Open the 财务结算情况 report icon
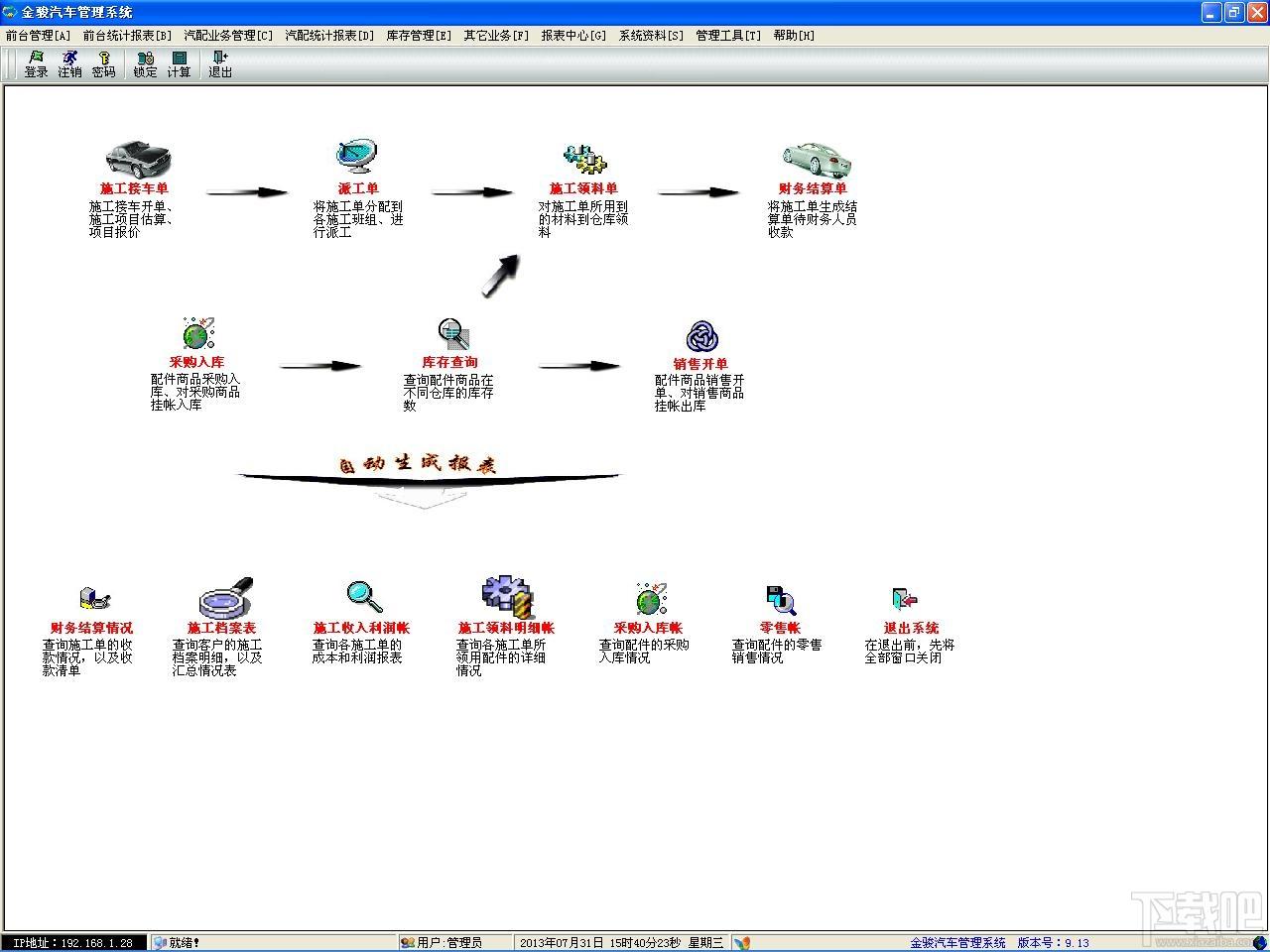The image size is (1270, 952). pos(93,599)
